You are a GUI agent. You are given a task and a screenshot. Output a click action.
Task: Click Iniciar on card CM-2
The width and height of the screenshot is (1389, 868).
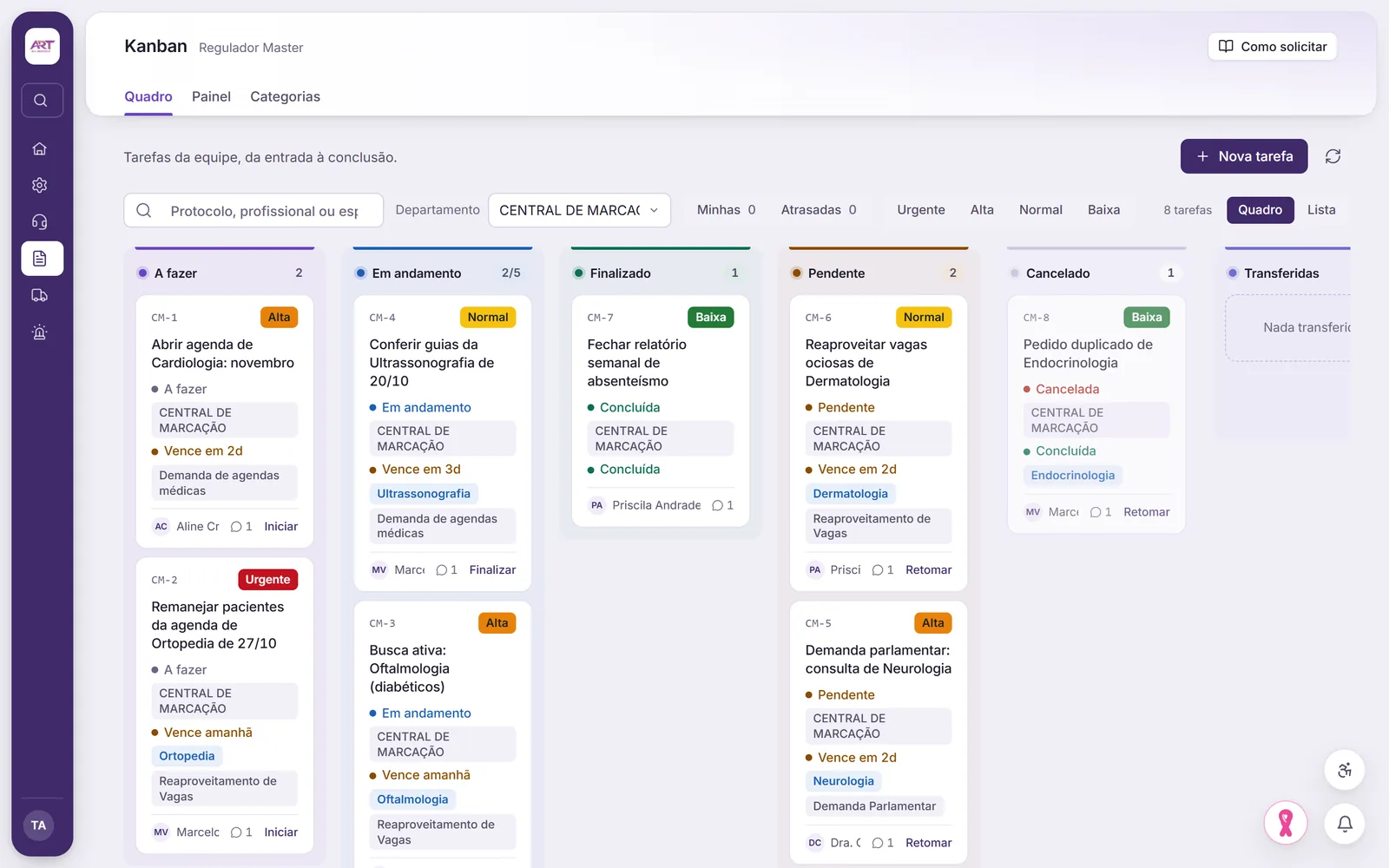280,832
